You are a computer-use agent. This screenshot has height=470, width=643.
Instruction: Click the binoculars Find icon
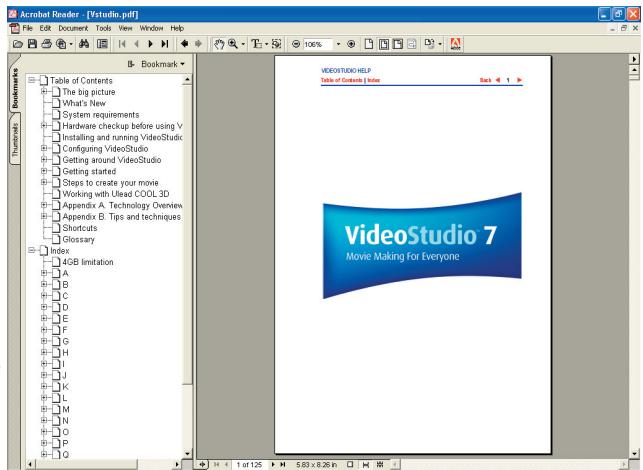tap(84, 44)
